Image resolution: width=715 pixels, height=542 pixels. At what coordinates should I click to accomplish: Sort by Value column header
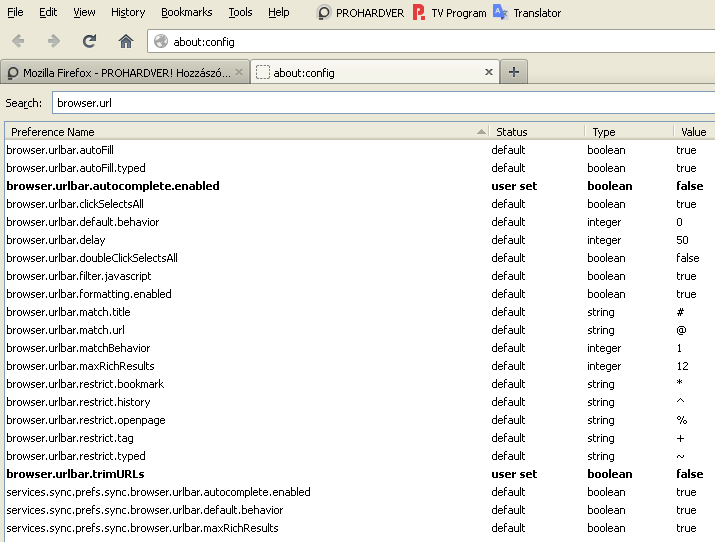coord(694,132)
